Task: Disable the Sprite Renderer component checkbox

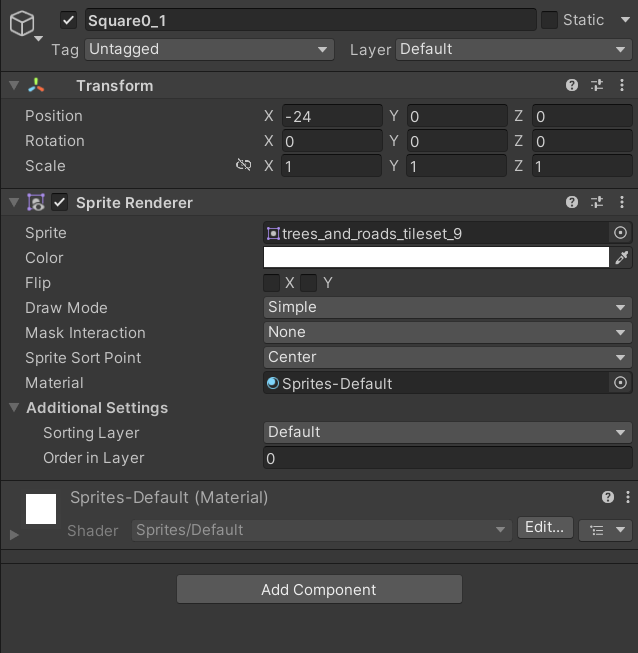Action: [60, 202]
